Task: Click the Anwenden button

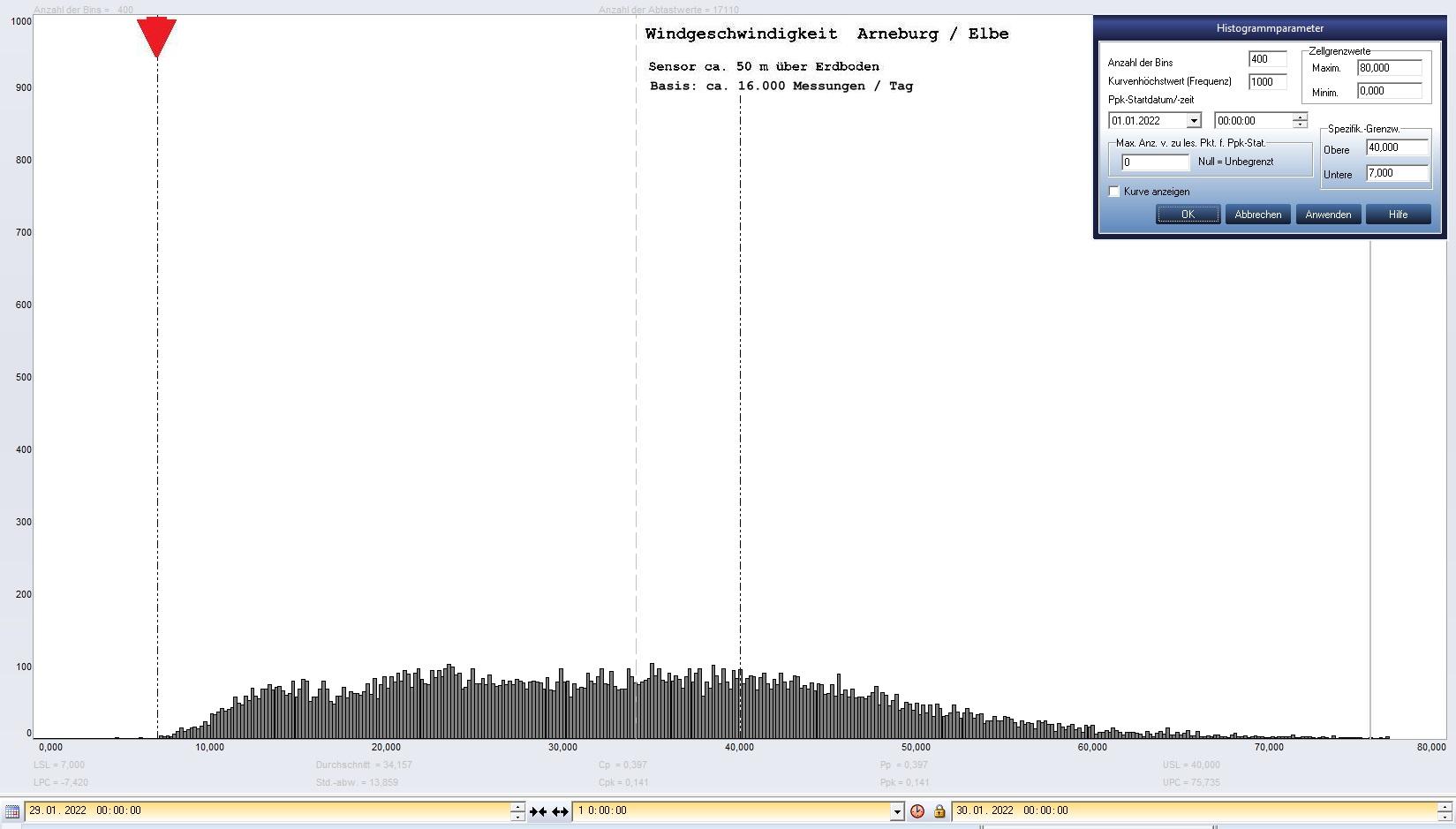Action: click(x=1328, y=215)
